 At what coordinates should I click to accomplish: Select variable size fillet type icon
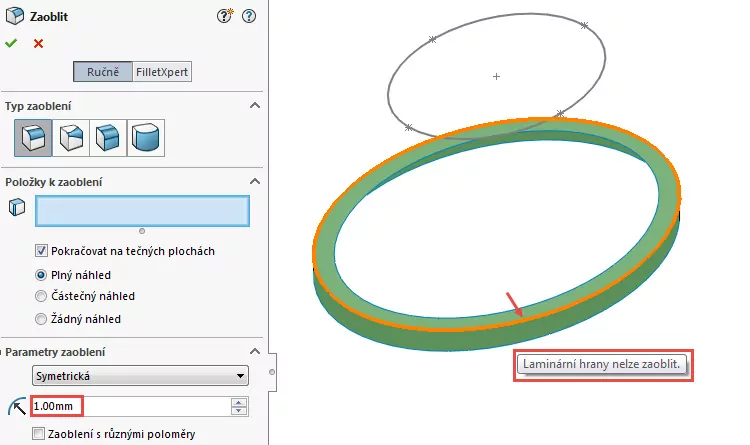click(x=71, y=138)
